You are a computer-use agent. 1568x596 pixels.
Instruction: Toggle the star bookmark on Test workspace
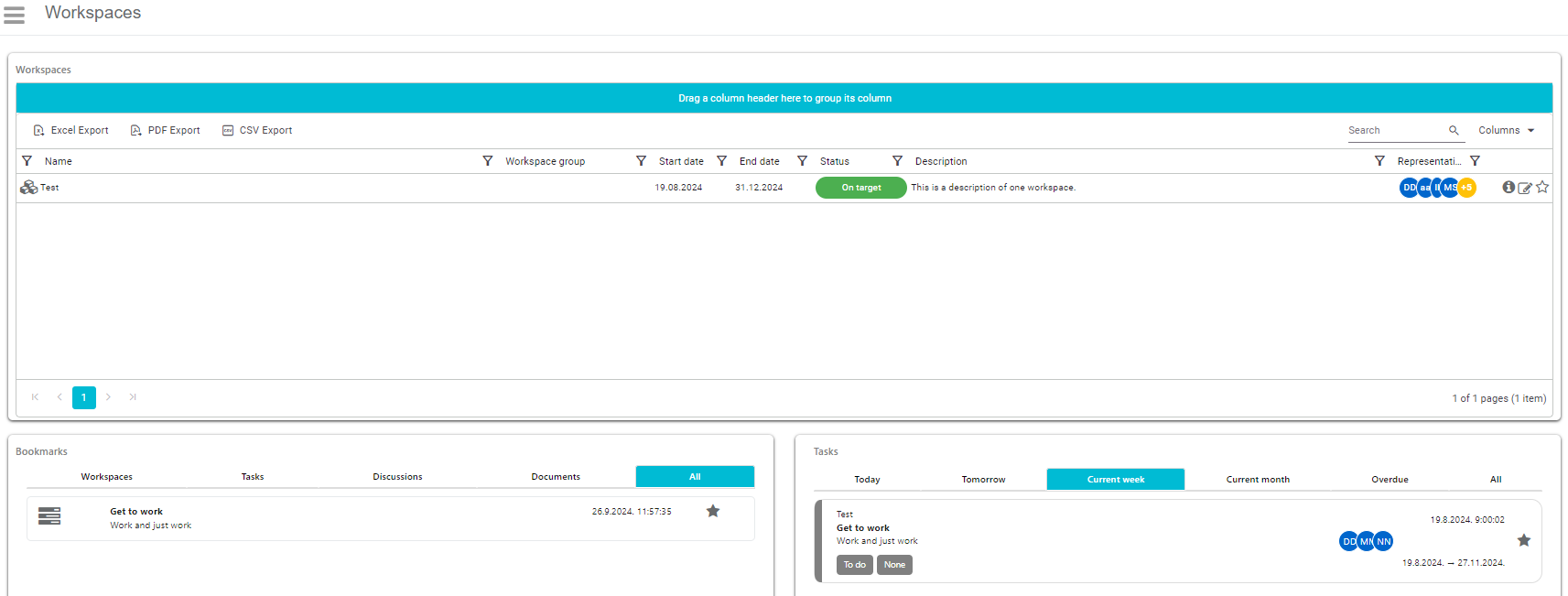[x=1542, y=187]
